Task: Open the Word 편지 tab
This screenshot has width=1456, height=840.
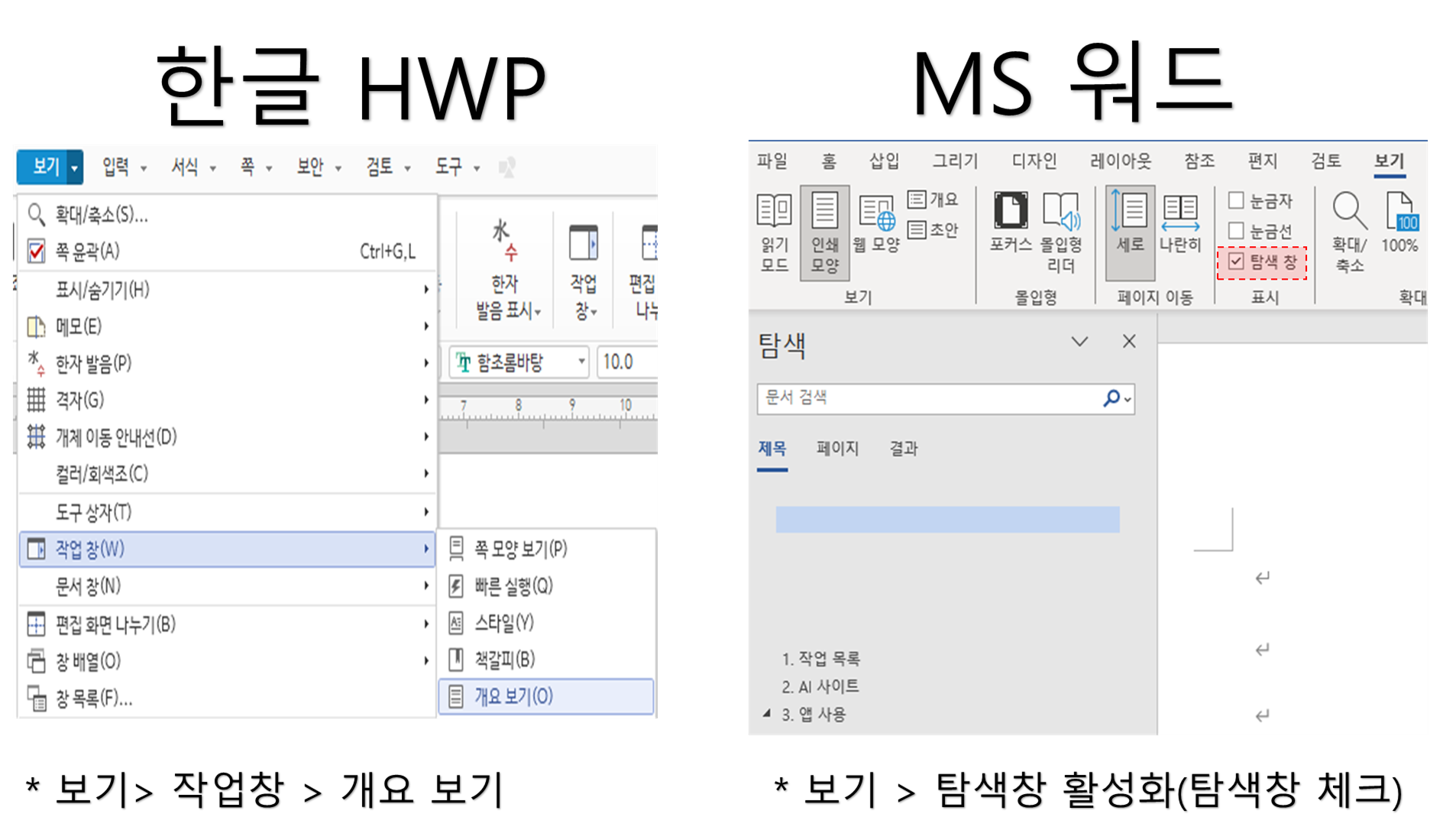Action: [x=1262, y=161]
